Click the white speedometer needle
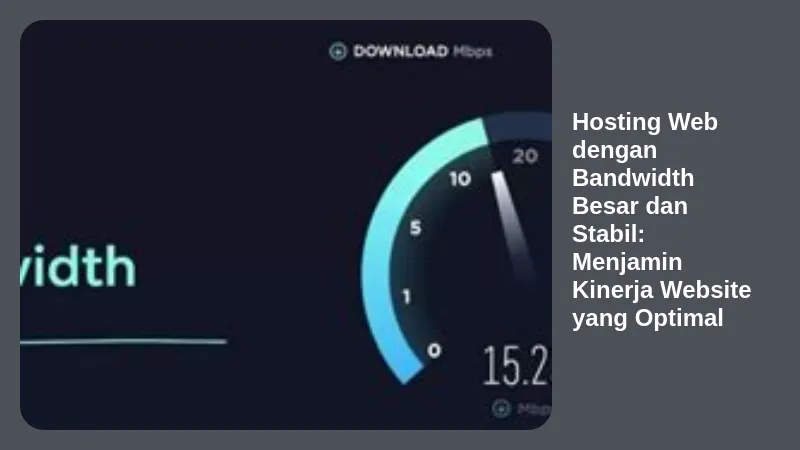The width and height of the screenshot is (800, 450). coord(512,224)
